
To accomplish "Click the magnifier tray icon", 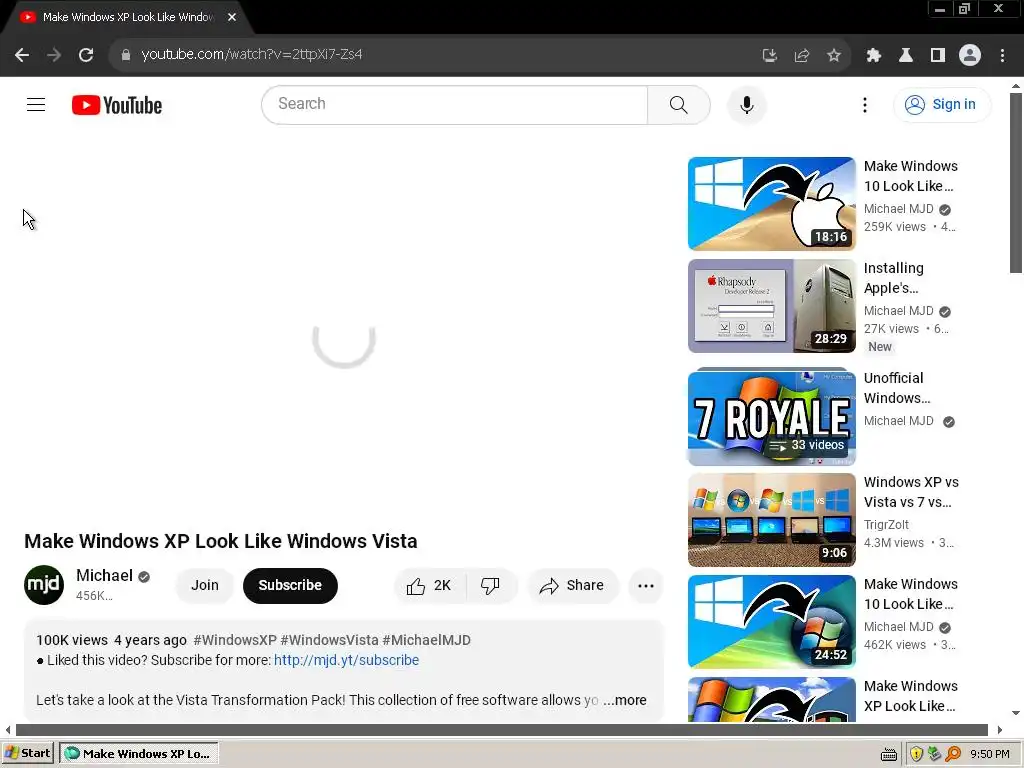I will click(953, 754).
